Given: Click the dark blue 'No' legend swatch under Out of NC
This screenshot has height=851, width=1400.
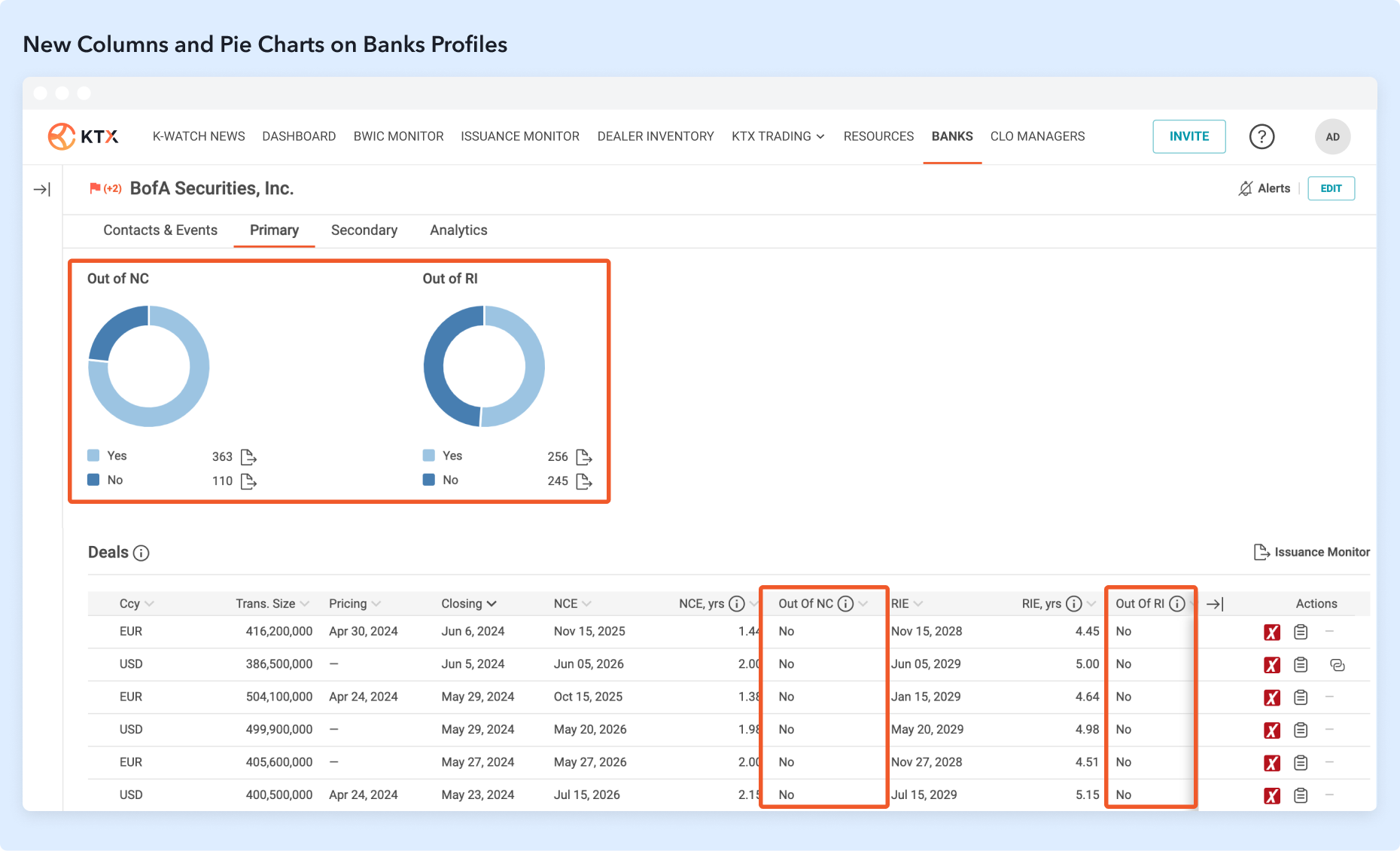Looking at the screenshot, I should click(93, 480).
